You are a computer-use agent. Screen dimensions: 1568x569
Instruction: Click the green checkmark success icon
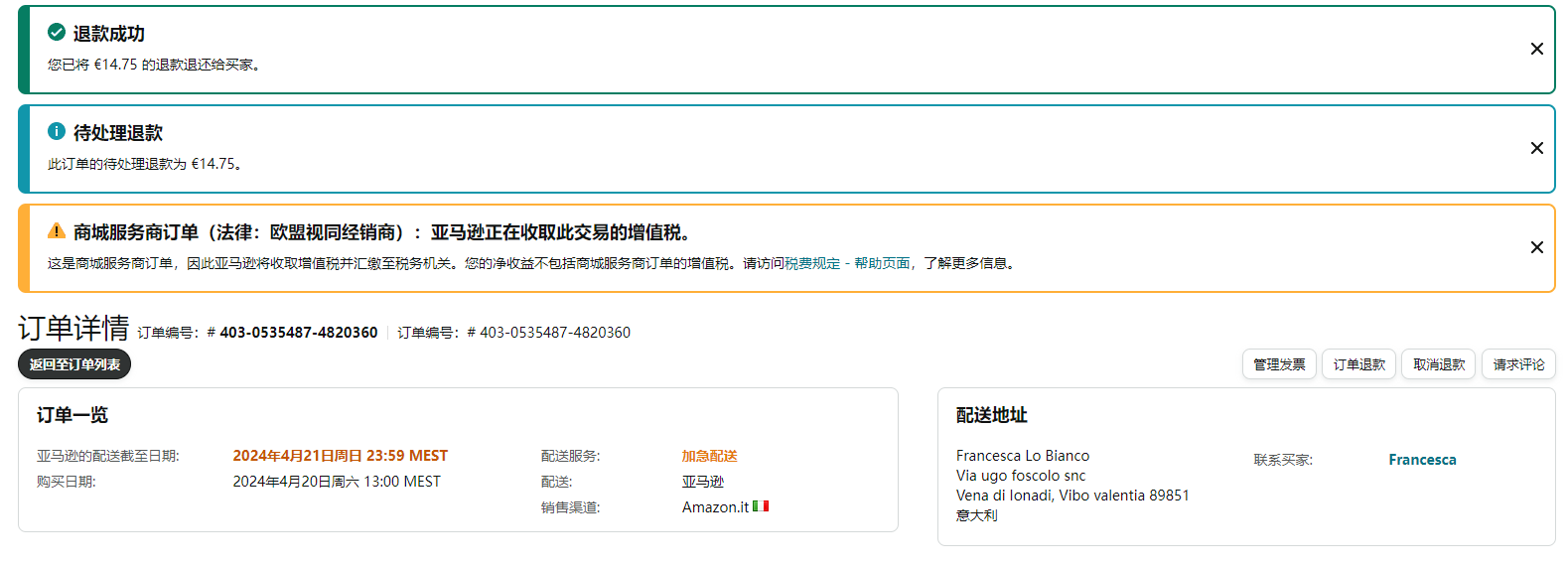point(57,32)
